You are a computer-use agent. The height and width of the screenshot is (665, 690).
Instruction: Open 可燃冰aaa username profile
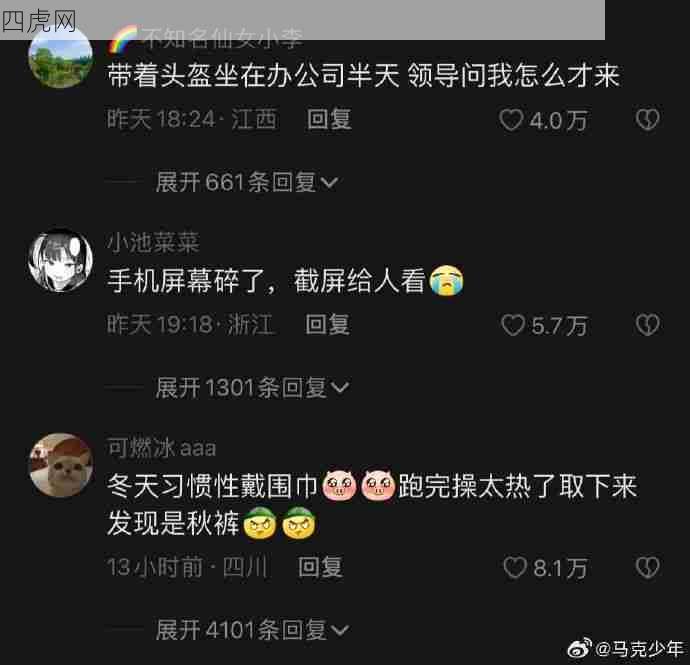[161, 448]
